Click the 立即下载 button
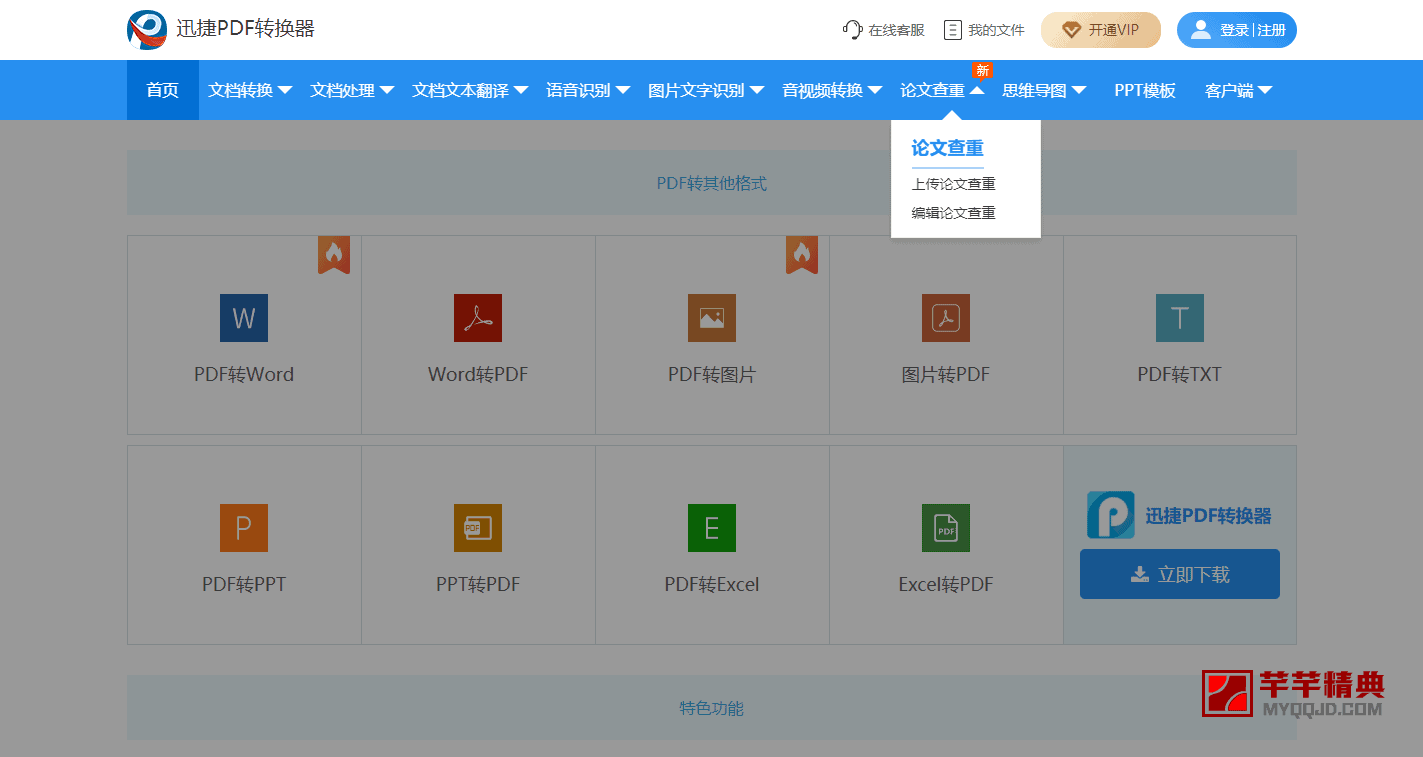The height and width of the screenshot is (757, 1423). coord(1180,574)
